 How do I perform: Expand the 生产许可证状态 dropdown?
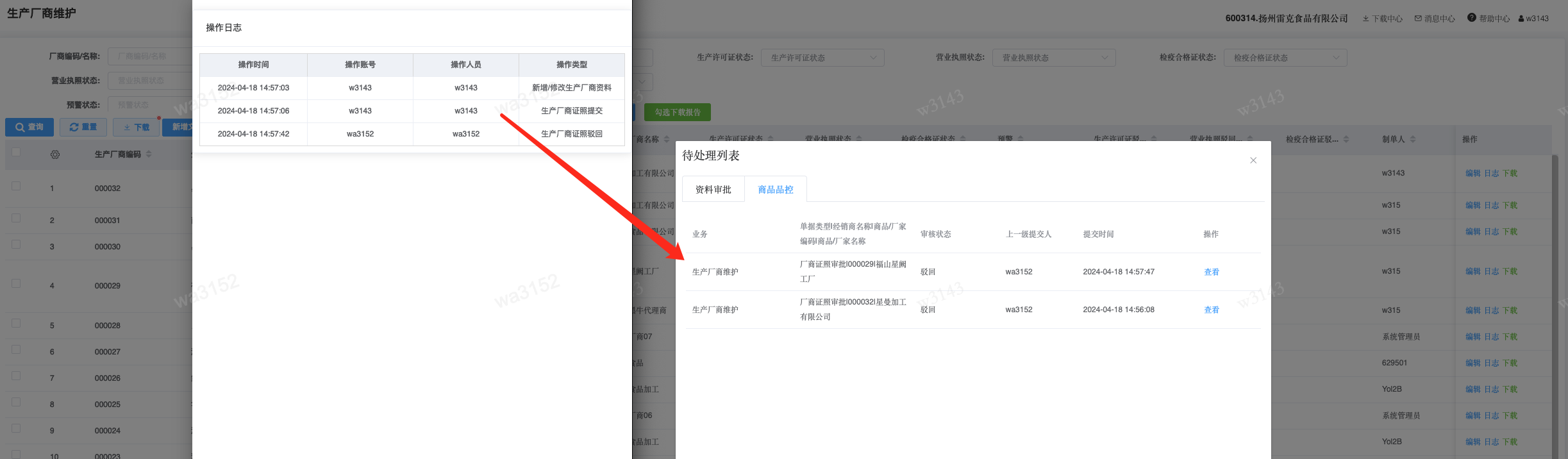822,58
